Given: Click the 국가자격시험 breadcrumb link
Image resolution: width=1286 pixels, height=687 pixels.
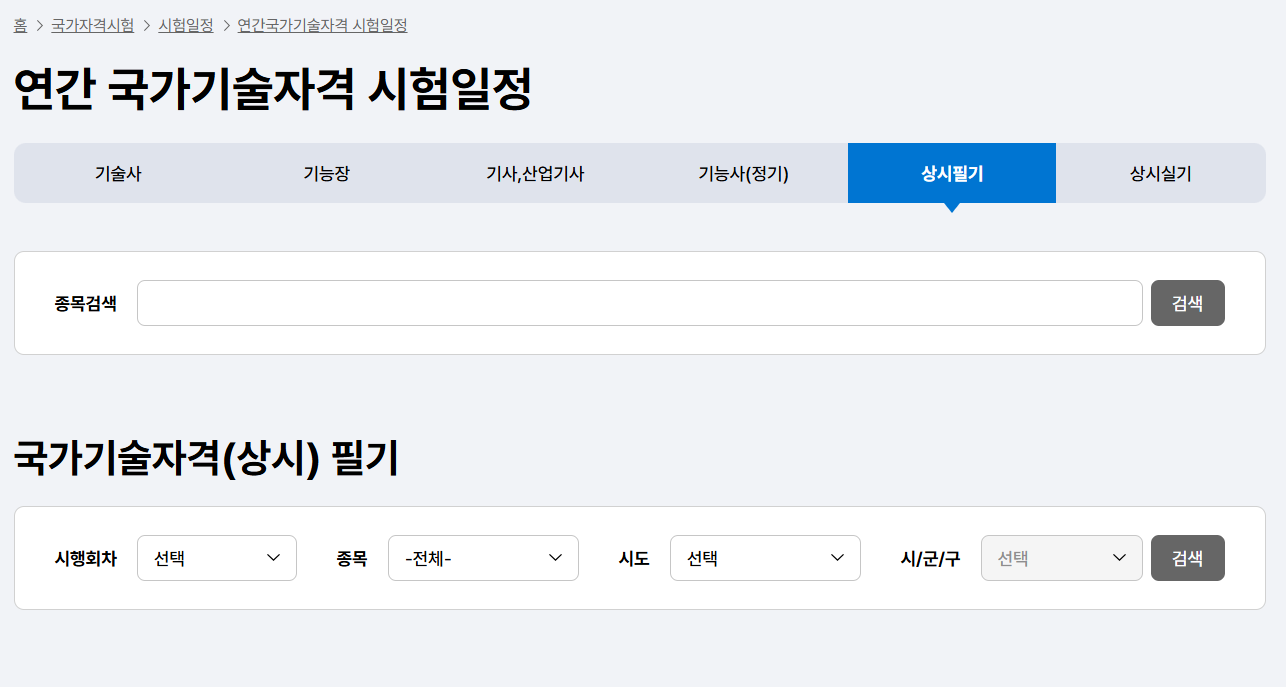Looking at the screenshot, I should point(90,26).
